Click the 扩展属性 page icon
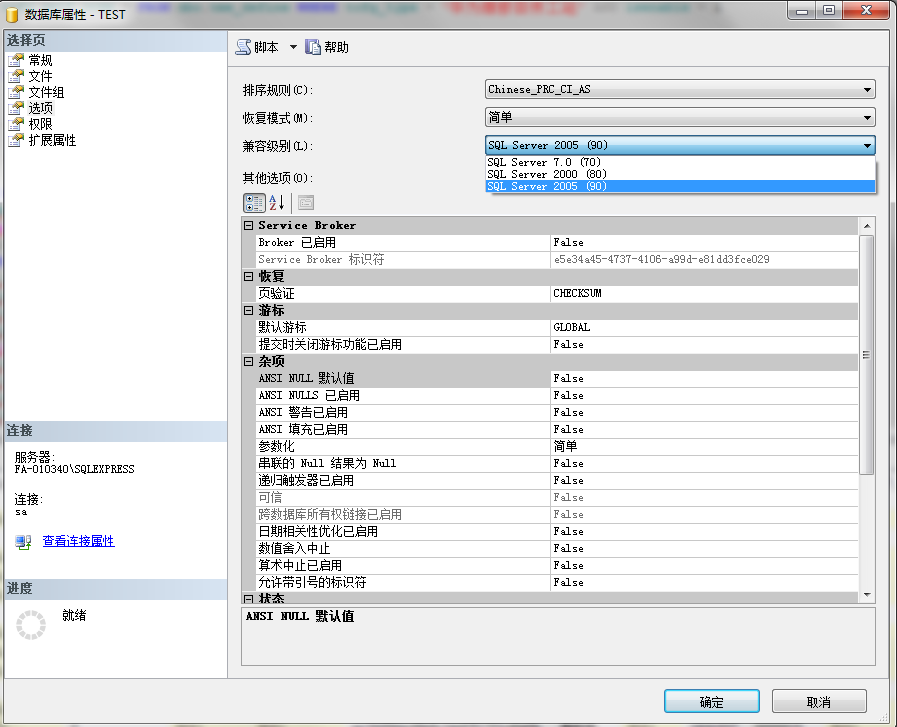Screen dimensions: 897x727 coord(16,140)
